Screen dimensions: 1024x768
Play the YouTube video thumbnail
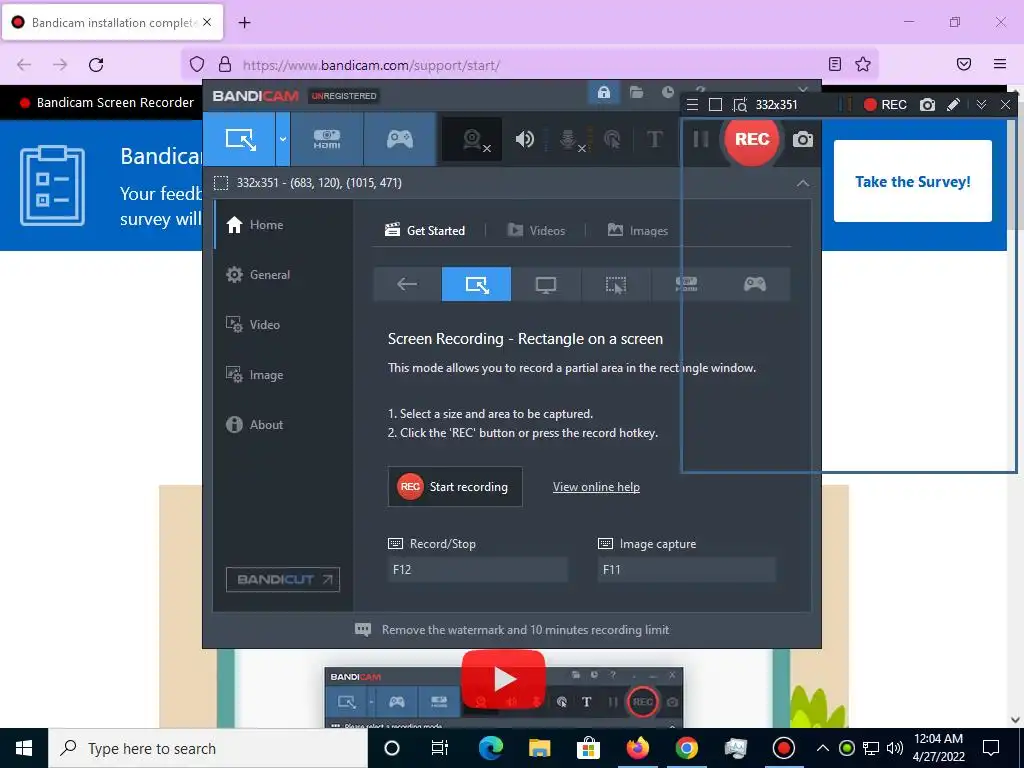click(503, 679)
